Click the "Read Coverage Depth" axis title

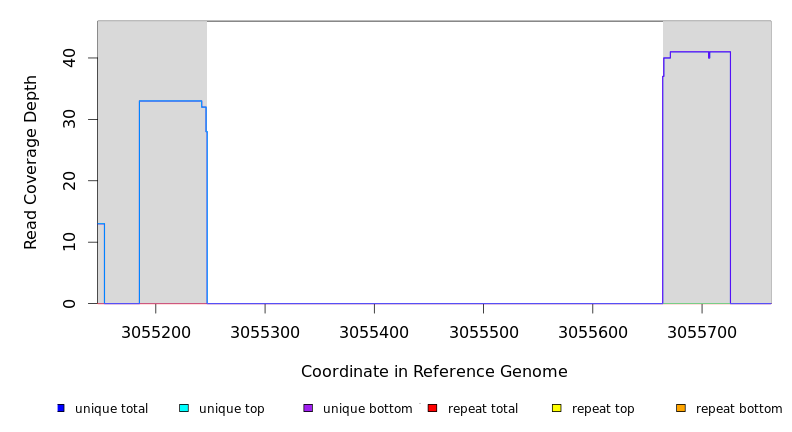(32, 162)
